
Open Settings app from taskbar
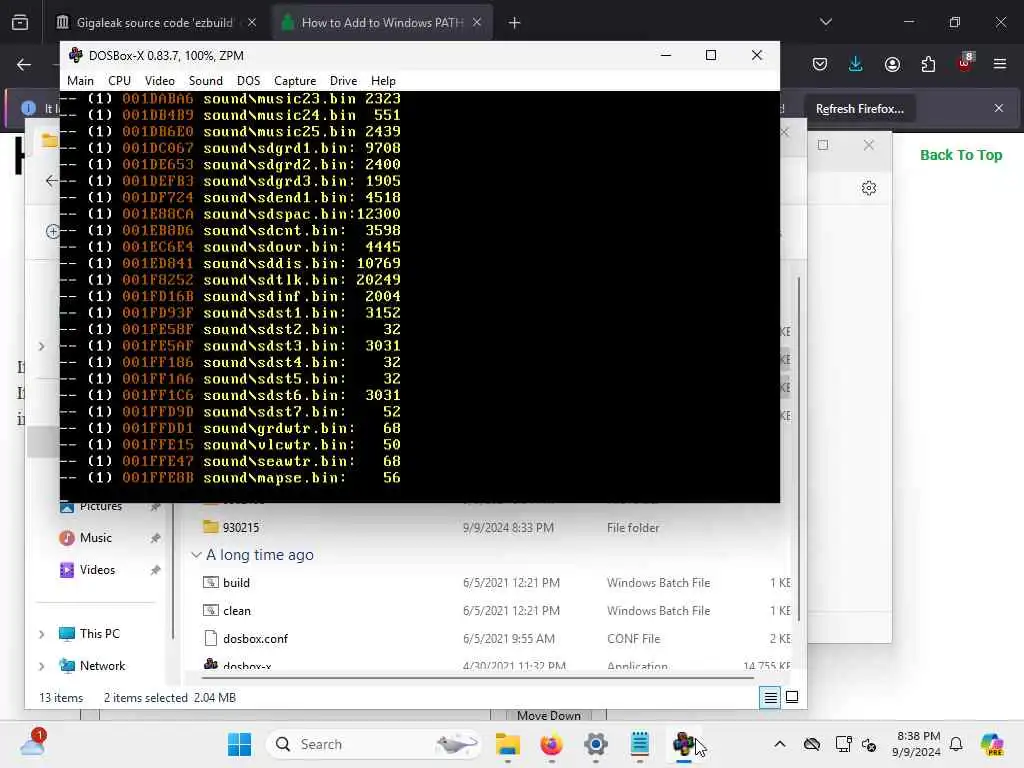pos(596,744)
